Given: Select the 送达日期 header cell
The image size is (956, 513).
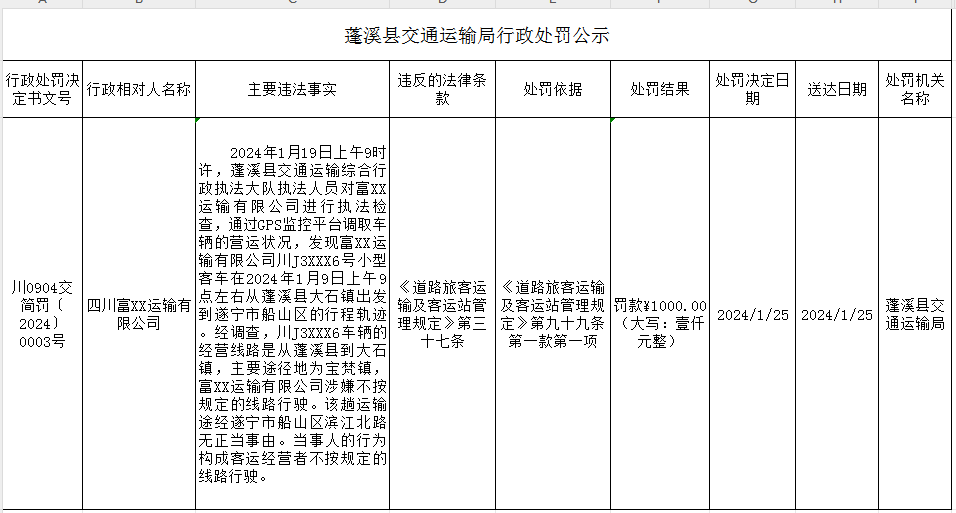Looking at the screenshot, I should coord(837,89).
